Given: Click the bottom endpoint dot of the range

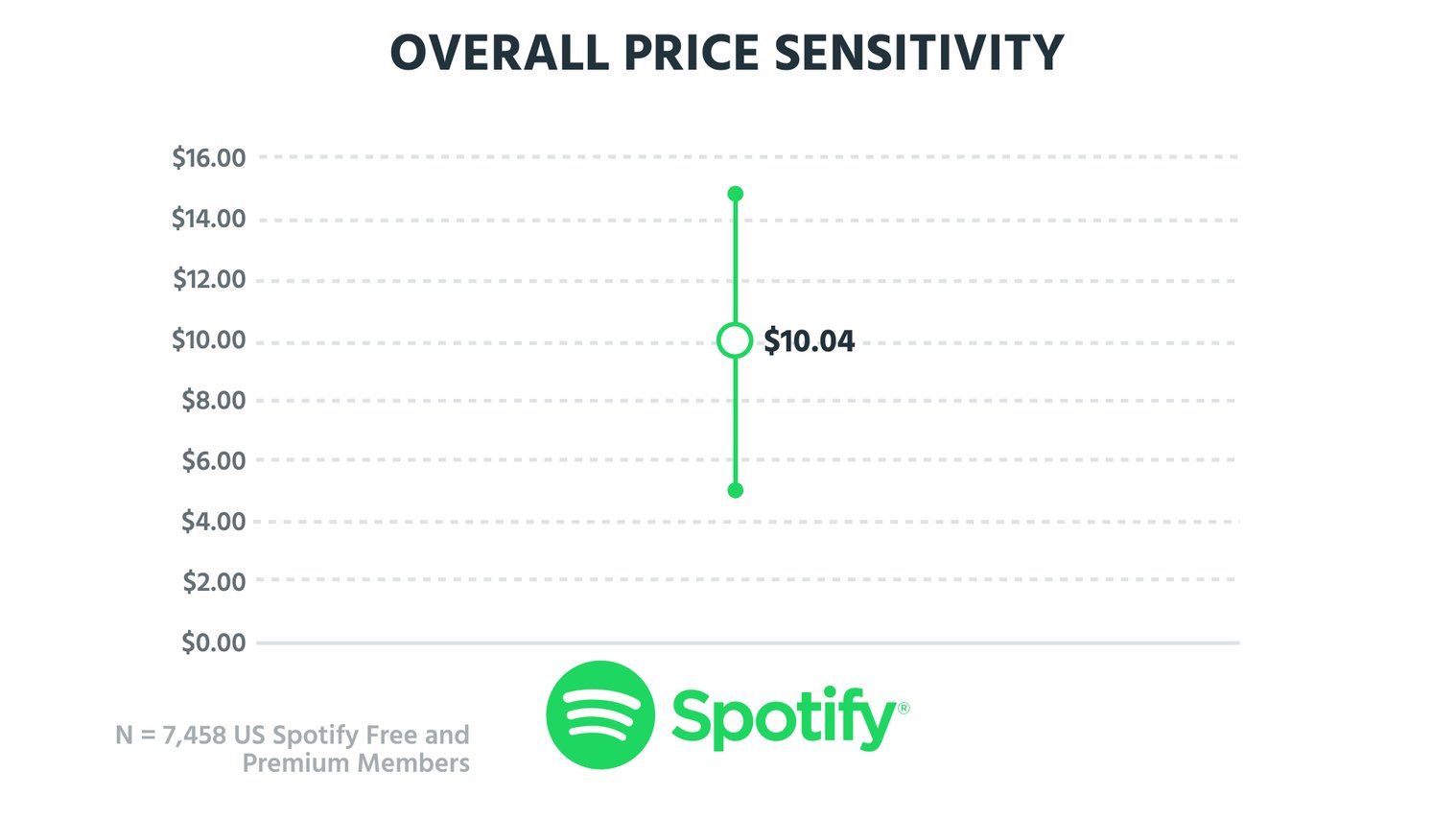Looking at the screenshot, I should (x=736, y=491).
